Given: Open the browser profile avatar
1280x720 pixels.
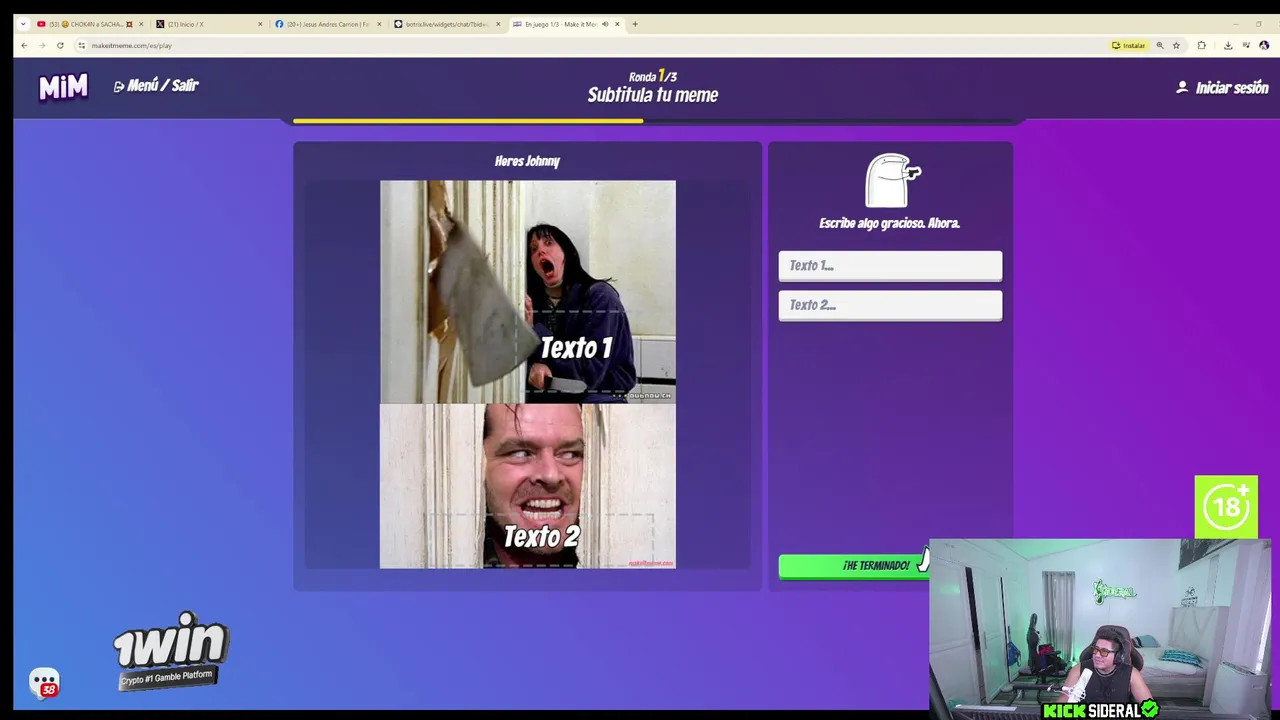Looking at the screenshot, I should [1264, 45].
